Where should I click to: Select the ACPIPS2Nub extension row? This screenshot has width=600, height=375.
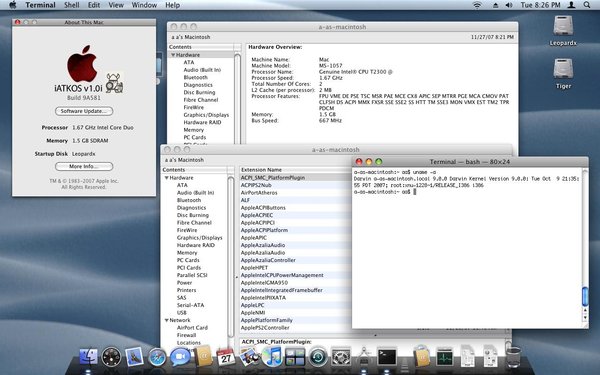coord(295,185)
